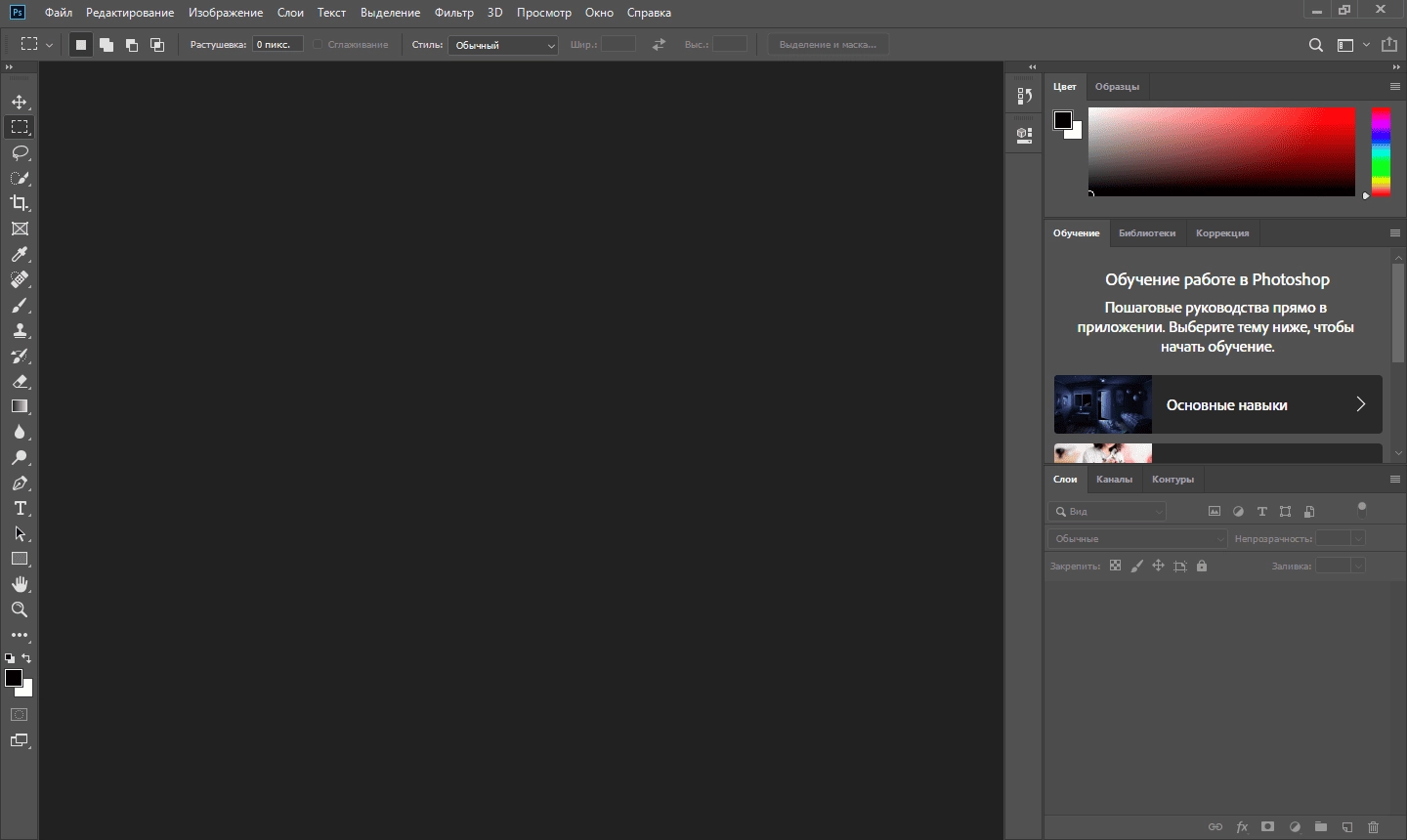Open the layer filter Вид dropdown
Screen dimensions: 1407x840
1108,511
